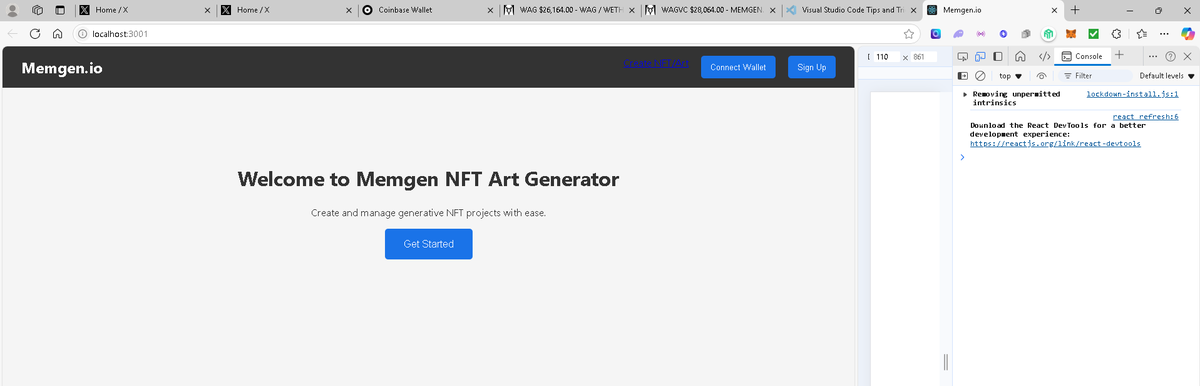The width and height of the screenshot is (1200, 386).
Task: Open the DevTools Elements panel icon
Action: tap(1044, 56)
